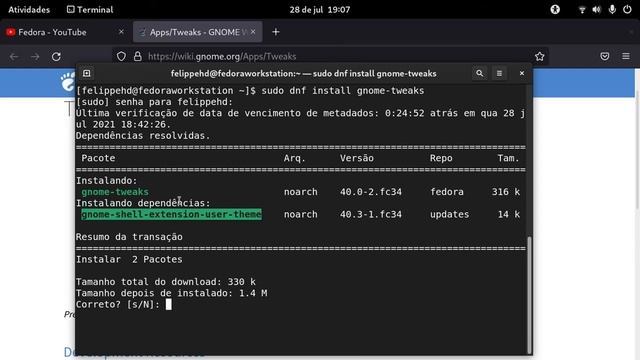Image resolution: width=640 pixels, height=360 pixels.
Task: Click the 'fedora' repo text
Action: (x=447, y=192)
